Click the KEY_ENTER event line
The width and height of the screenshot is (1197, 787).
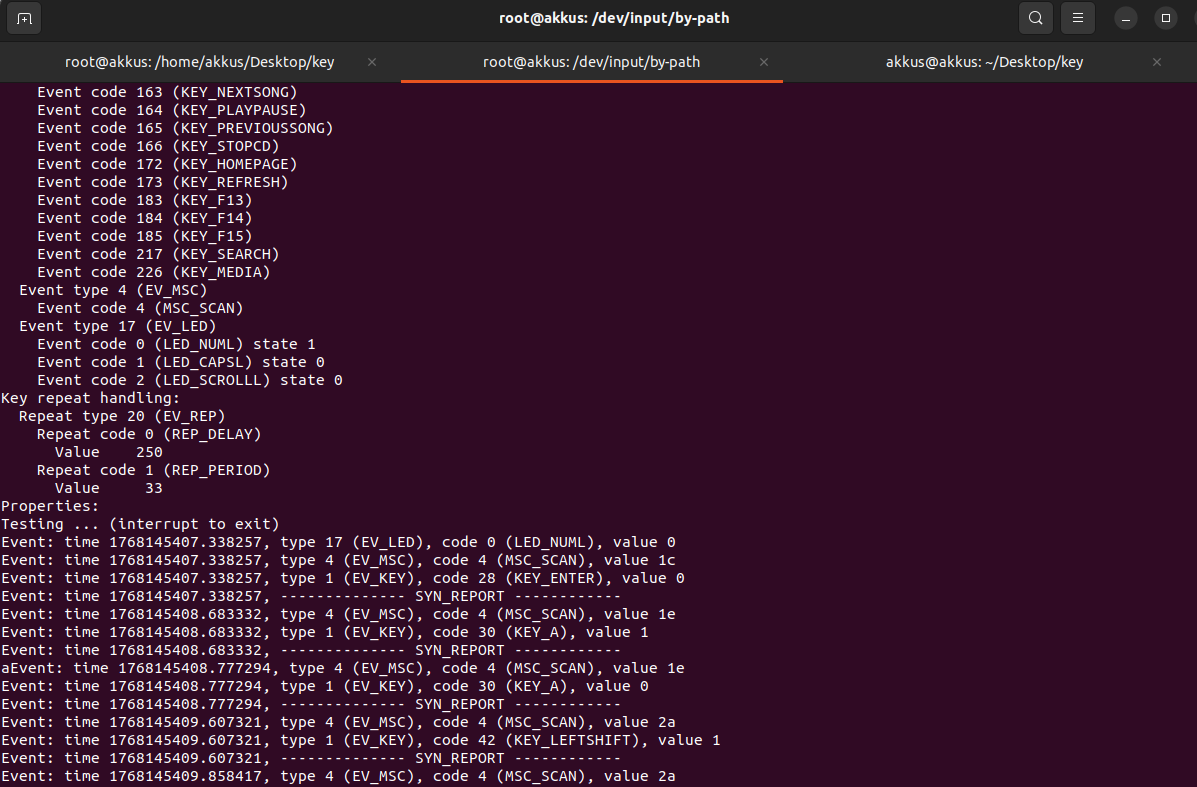(x=342, y=578)
